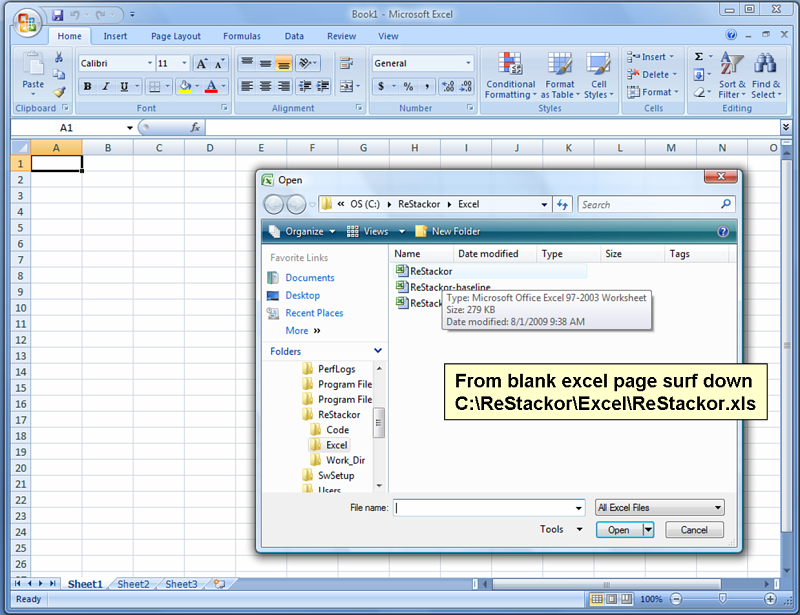Open Excel Help question mark
Viewport: 800px width, 615px height.
point(731,35)
